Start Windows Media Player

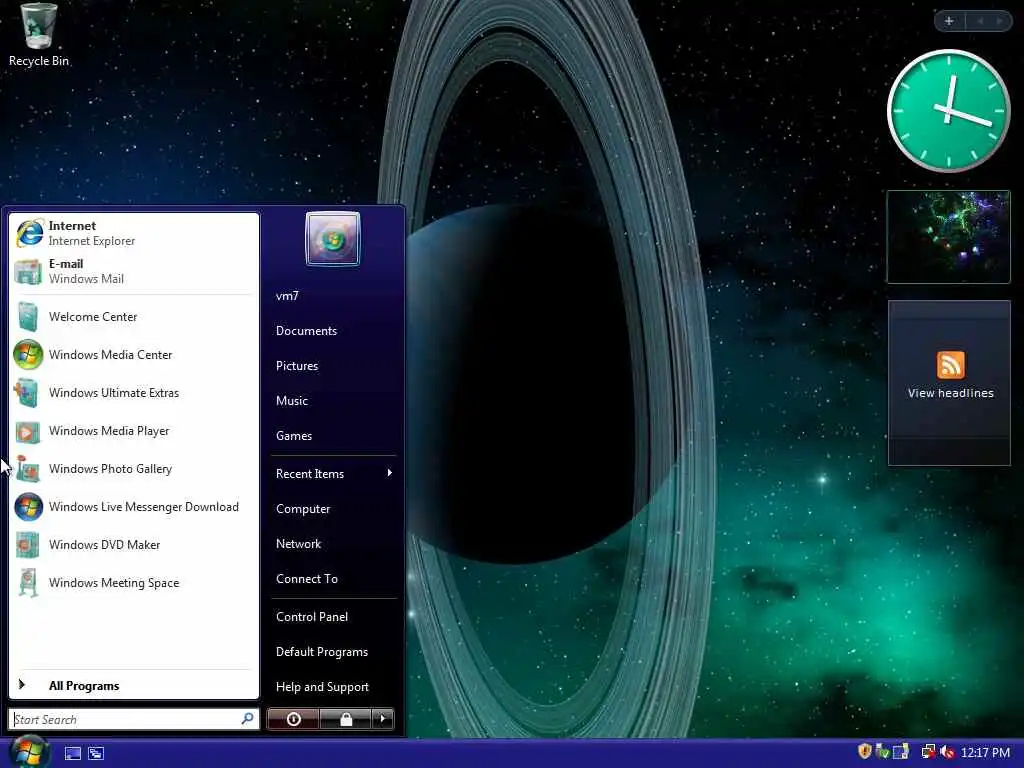point(134,431)
